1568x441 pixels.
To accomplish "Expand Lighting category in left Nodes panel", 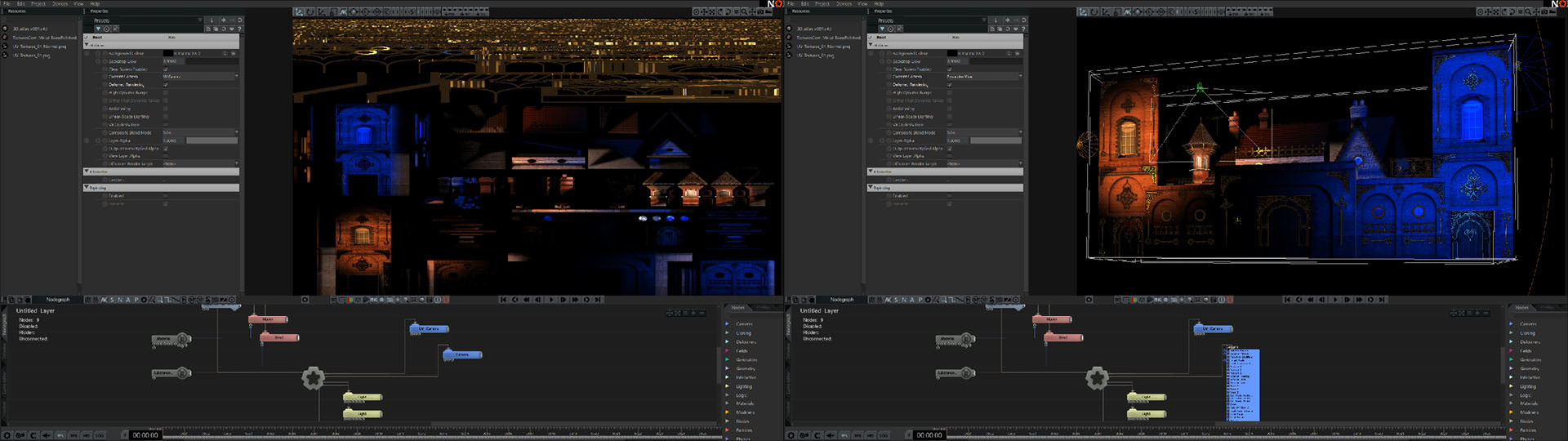I will 727,386.
